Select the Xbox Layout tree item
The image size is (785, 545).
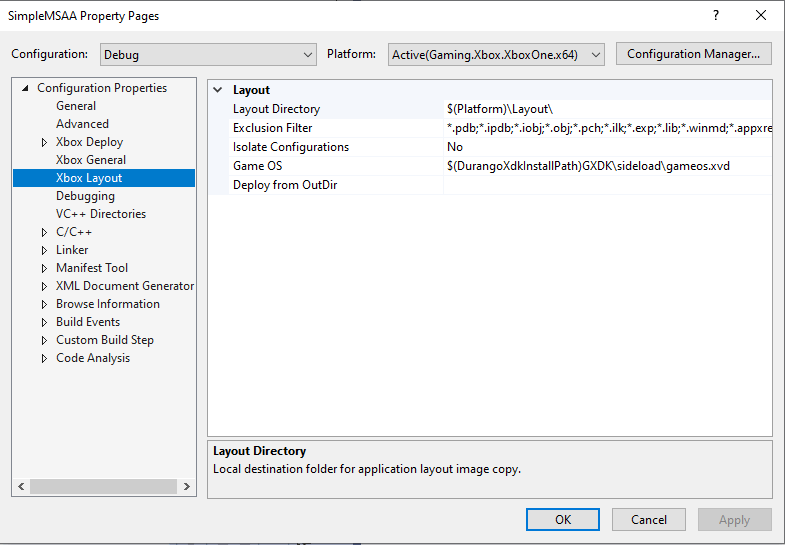point(104,178)
